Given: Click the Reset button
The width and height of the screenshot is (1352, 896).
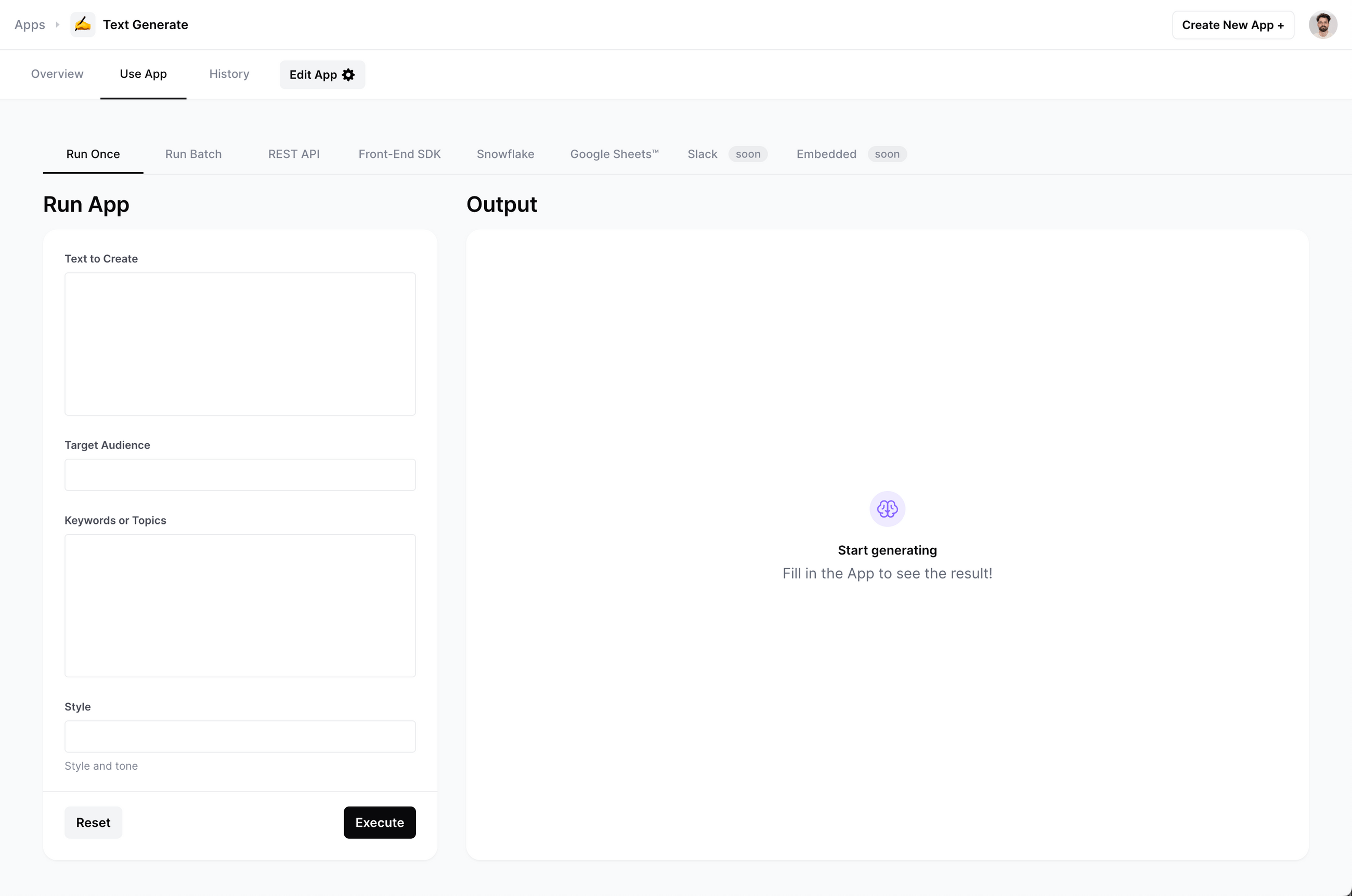Looking at the screenshot, I should [x=93, y=822].
